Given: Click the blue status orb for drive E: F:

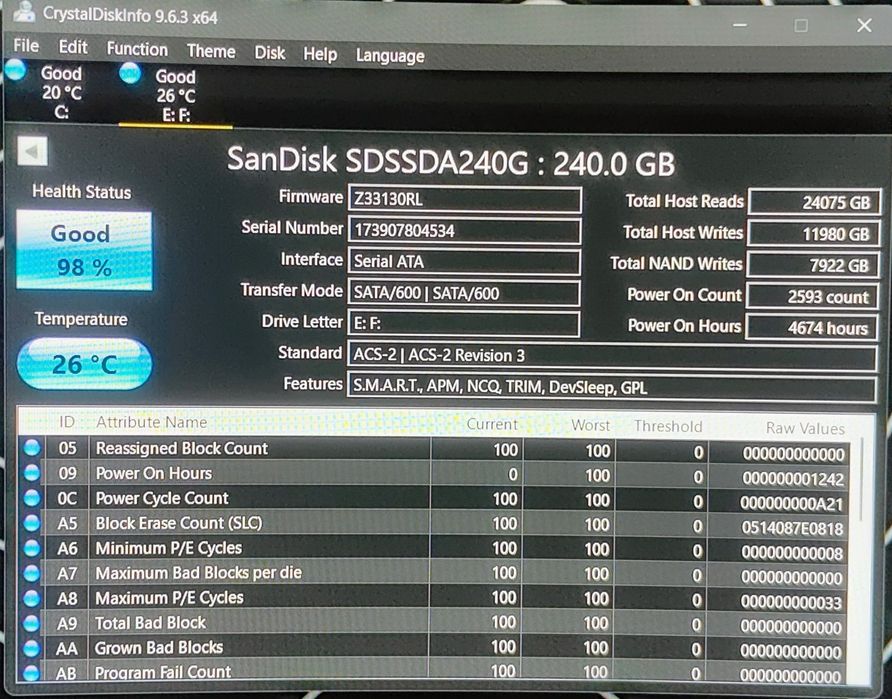Looking at the screenshot, I should point(130,73).
